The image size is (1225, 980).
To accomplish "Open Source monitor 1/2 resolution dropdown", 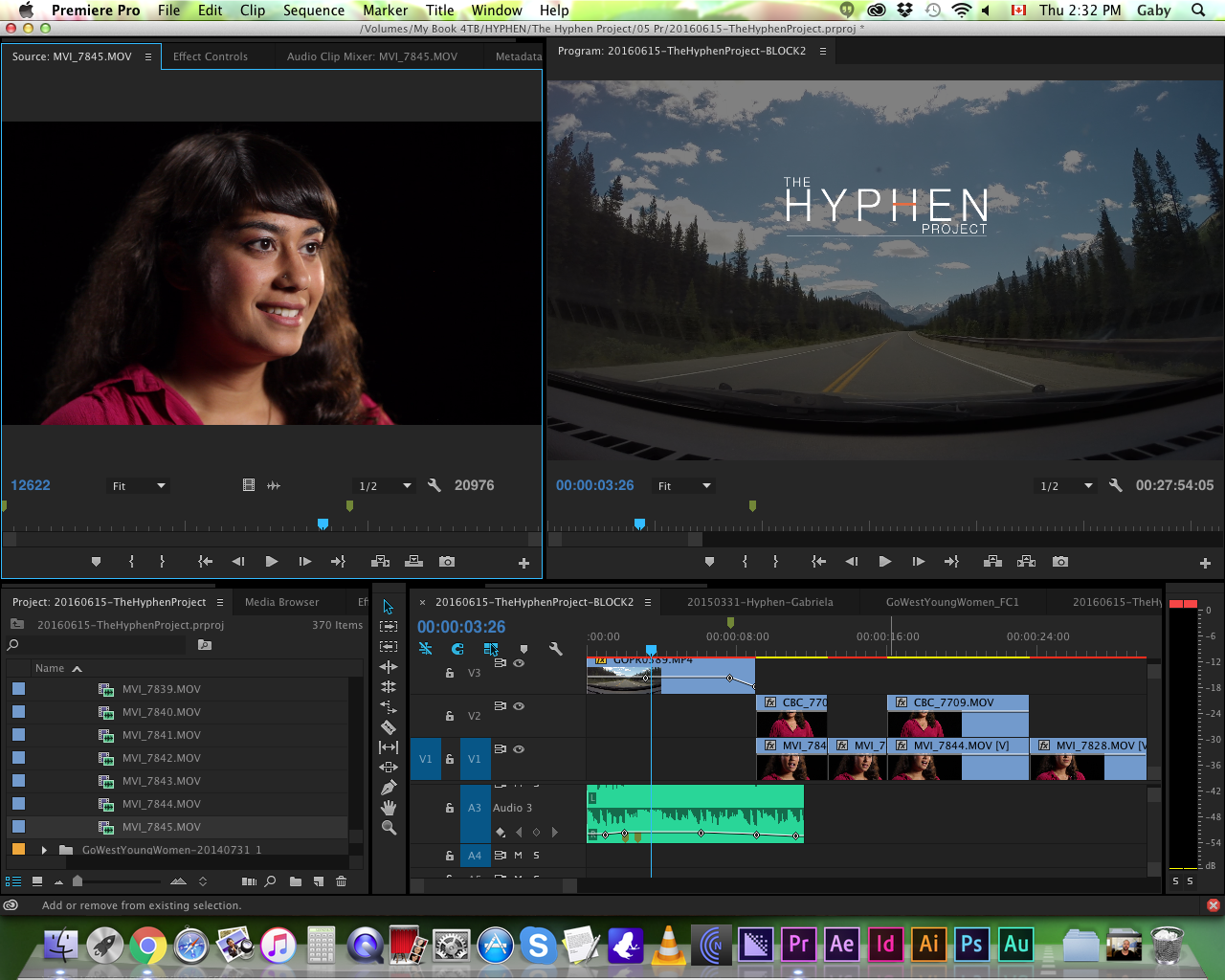I will (x=385, y=486).
